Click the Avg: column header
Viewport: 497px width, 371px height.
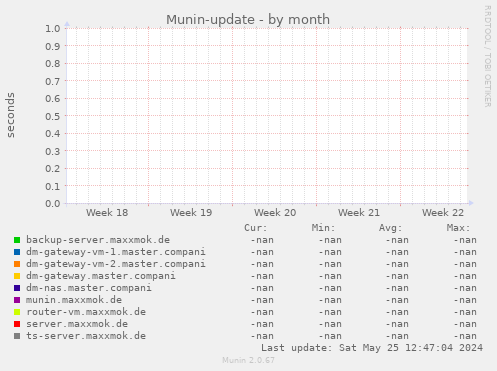click(x=391, y=228)
